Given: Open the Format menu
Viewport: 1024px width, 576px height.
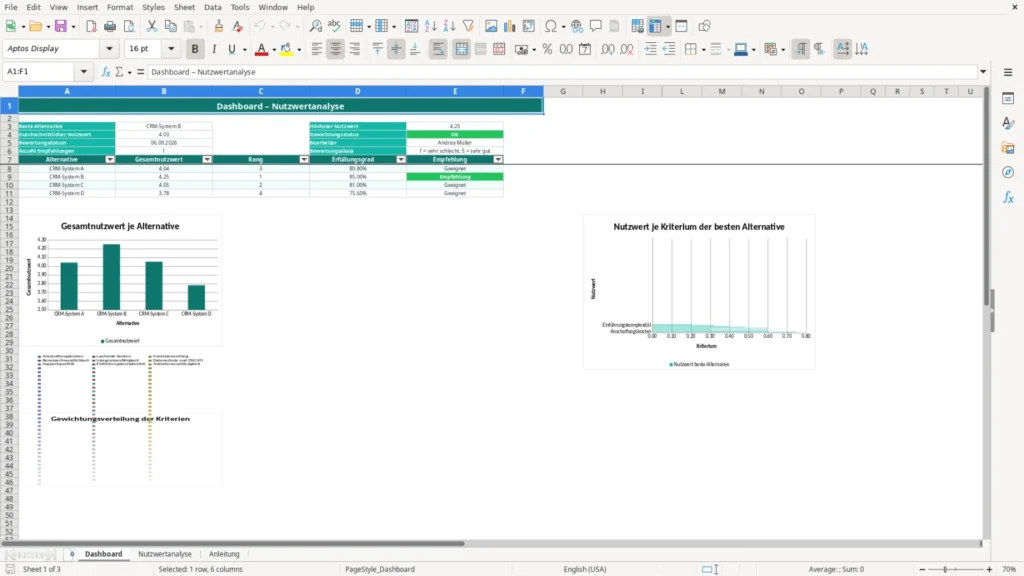Looking at the screenshot, I should [120, 7].
